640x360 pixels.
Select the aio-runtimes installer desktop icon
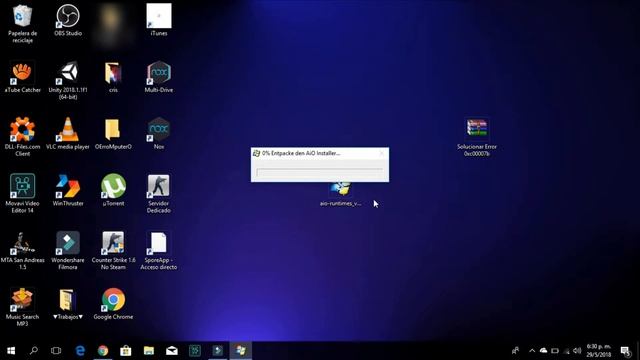340,194
